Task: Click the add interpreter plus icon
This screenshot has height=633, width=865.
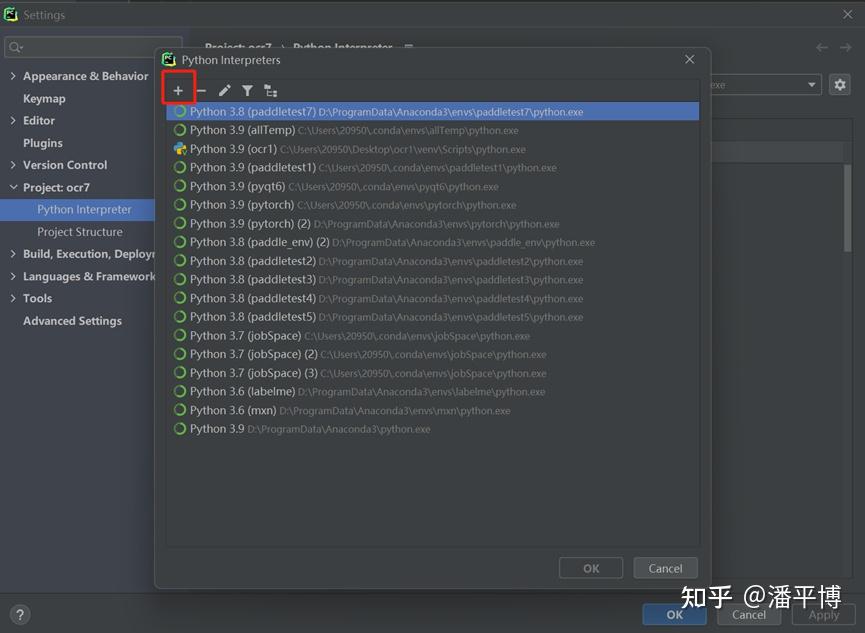Action: (x=178, y=91)
